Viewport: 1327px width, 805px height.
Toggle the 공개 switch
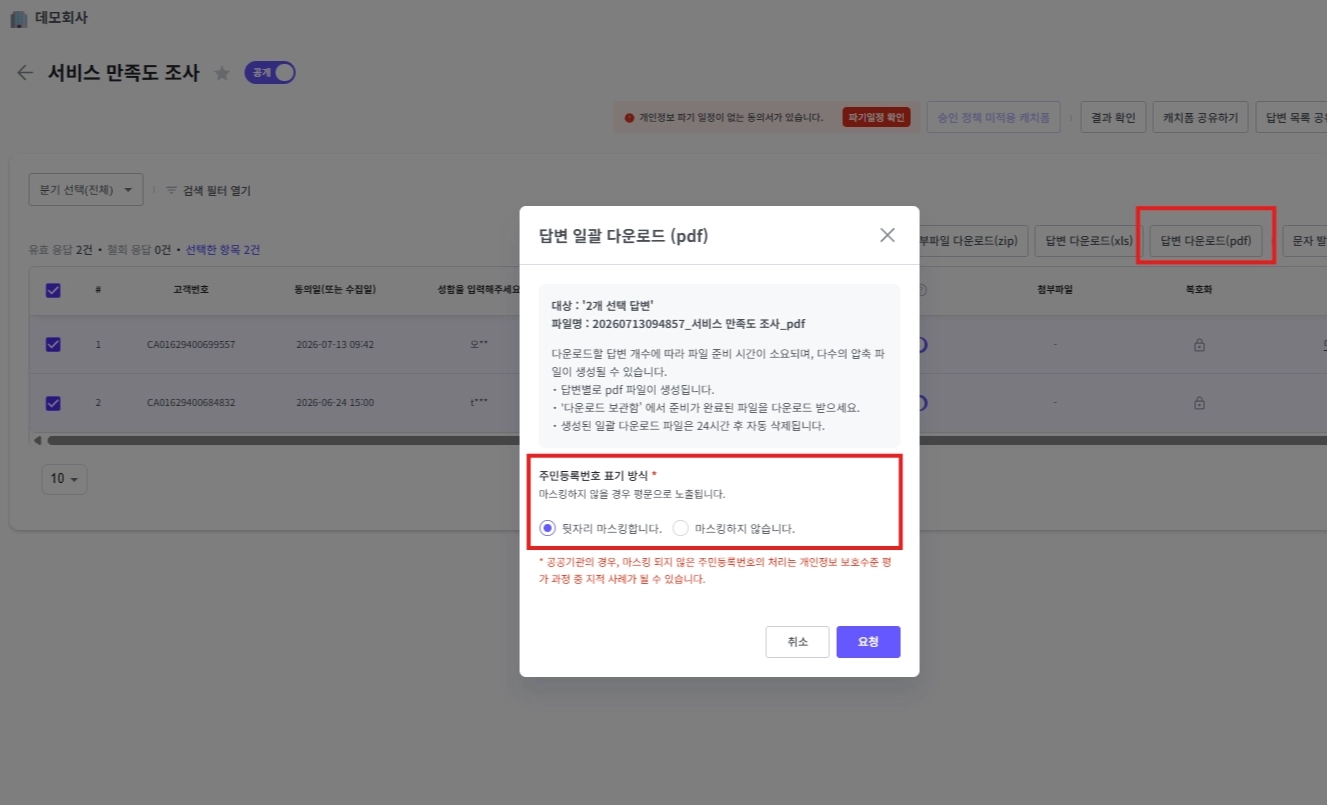[x=270, y=73]
